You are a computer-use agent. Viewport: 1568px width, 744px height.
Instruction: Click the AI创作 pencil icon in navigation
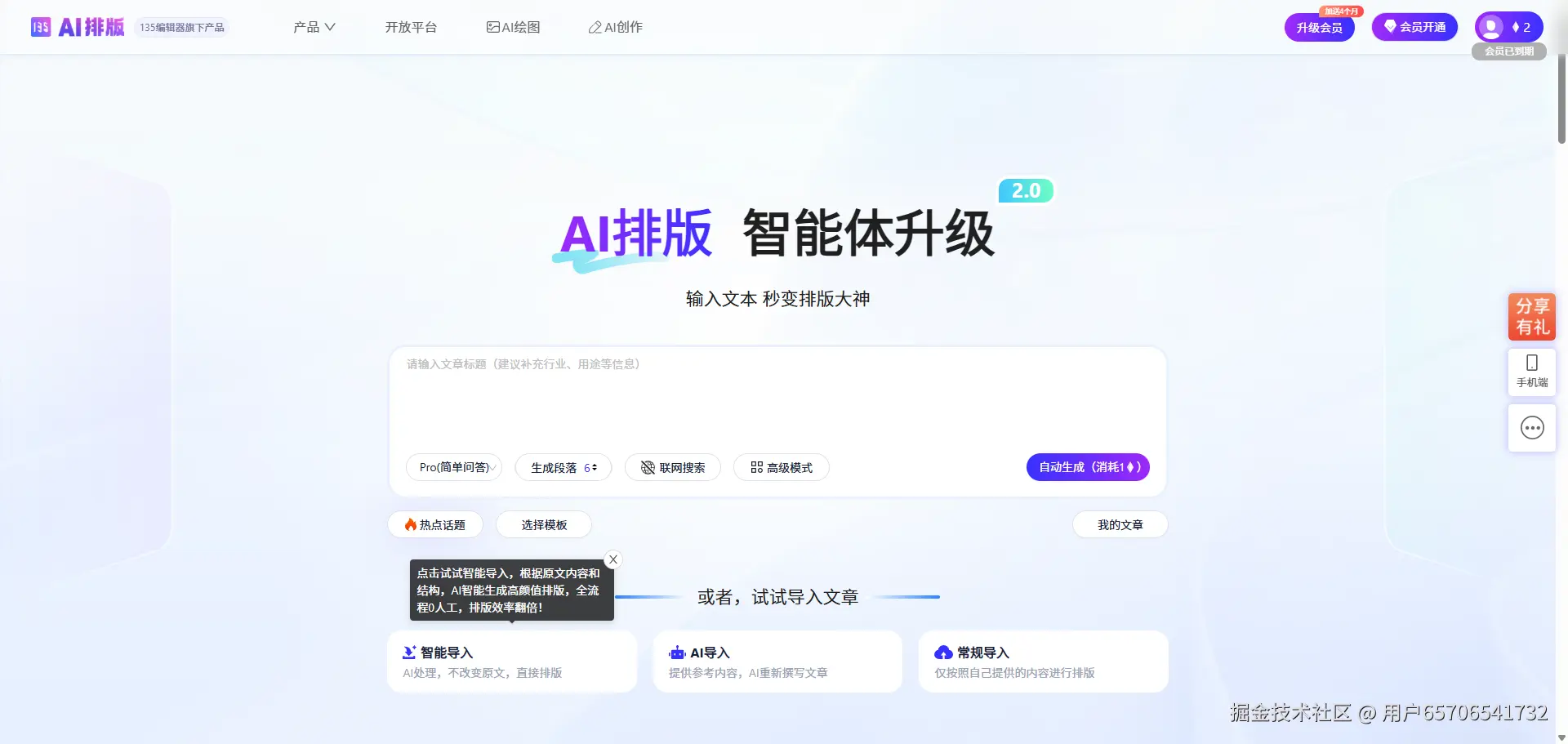[595, 27]
